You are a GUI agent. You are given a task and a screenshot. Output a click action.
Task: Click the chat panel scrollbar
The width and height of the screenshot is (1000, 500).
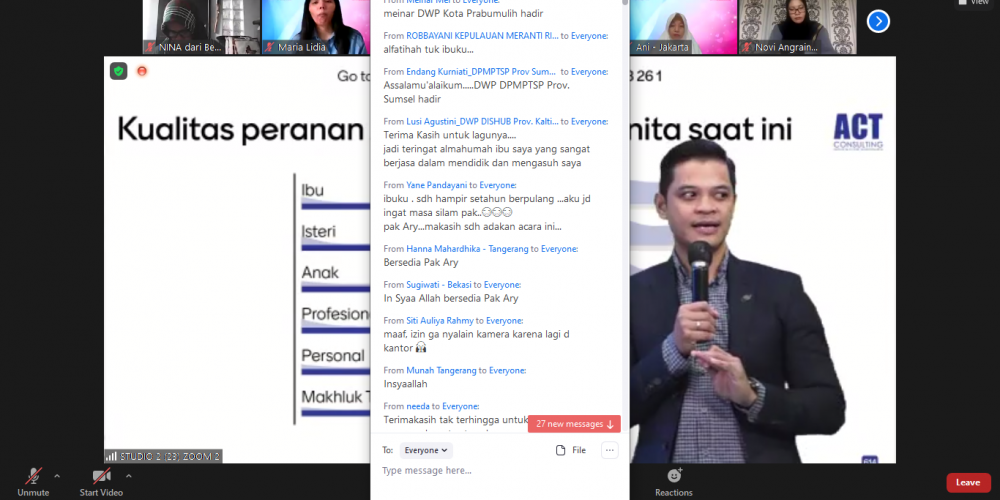(625, 200)
